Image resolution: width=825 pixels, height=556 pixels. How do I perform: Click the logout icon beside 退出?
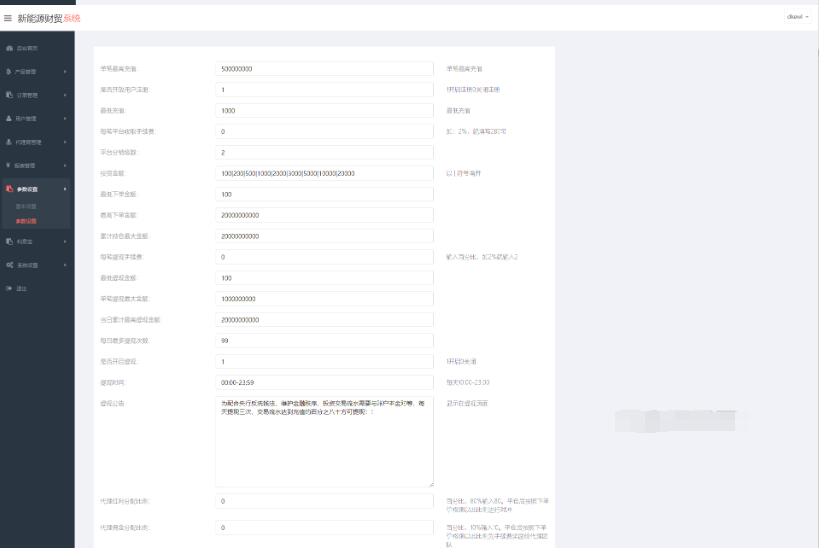(9, 290)
